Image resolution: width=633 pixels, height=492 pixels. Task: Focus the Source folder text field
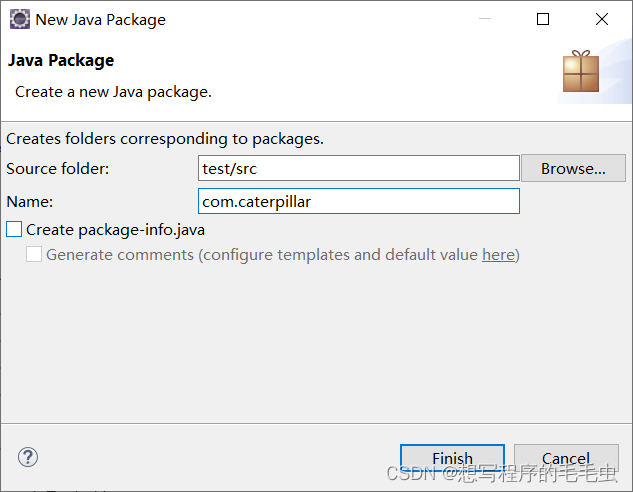pos(359,168)
